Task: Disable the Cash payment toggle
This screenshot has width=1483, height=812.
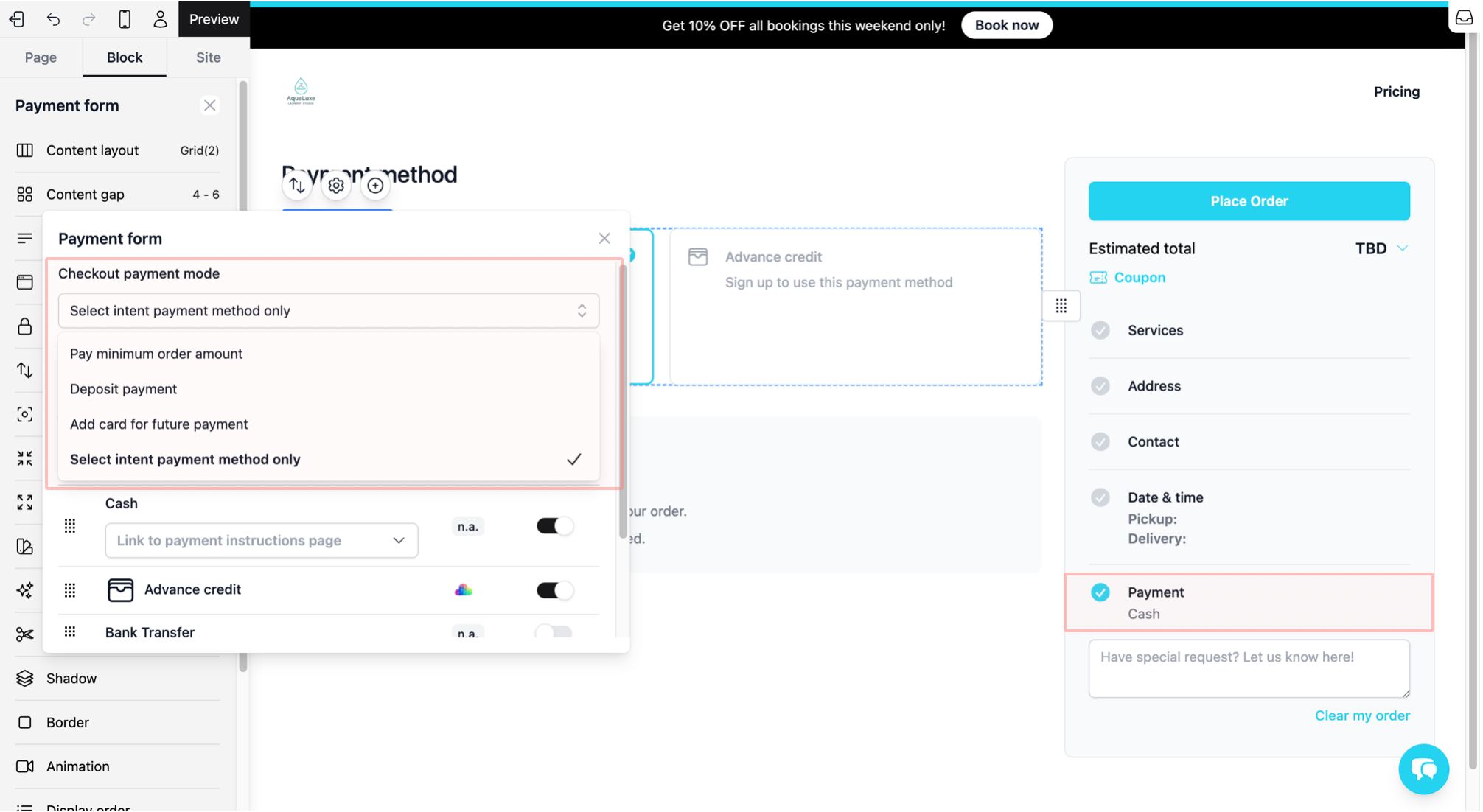Action: tap(554, 526)
